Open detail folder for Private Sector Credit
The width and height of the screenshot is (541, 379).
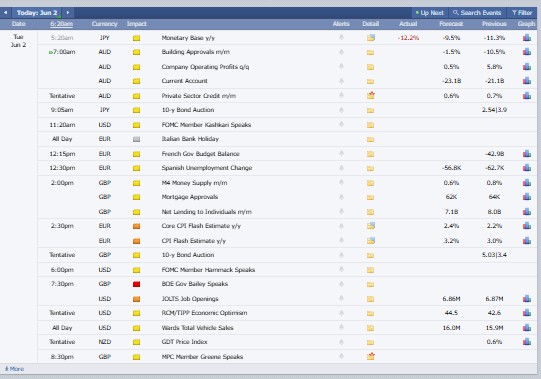point(371,95)
